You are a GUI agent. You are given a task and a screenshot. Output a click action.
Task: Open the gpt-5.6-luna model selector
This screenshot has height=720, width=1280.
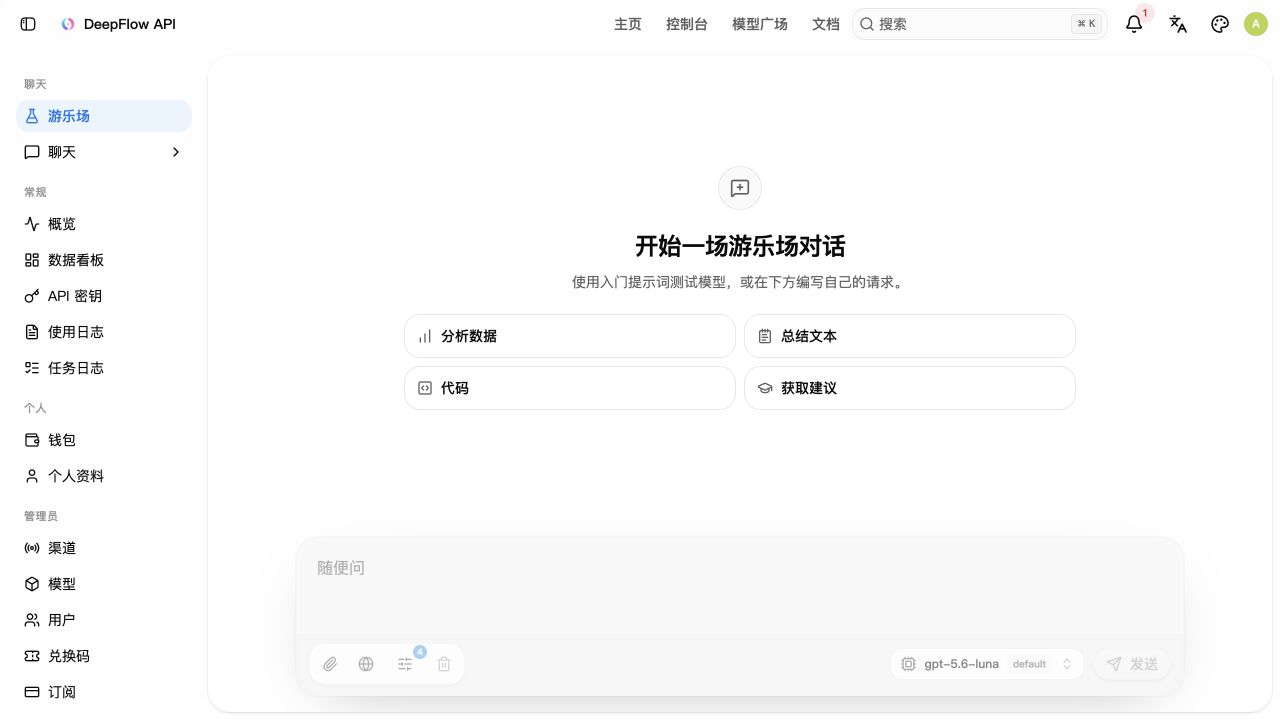coord(987,664)
